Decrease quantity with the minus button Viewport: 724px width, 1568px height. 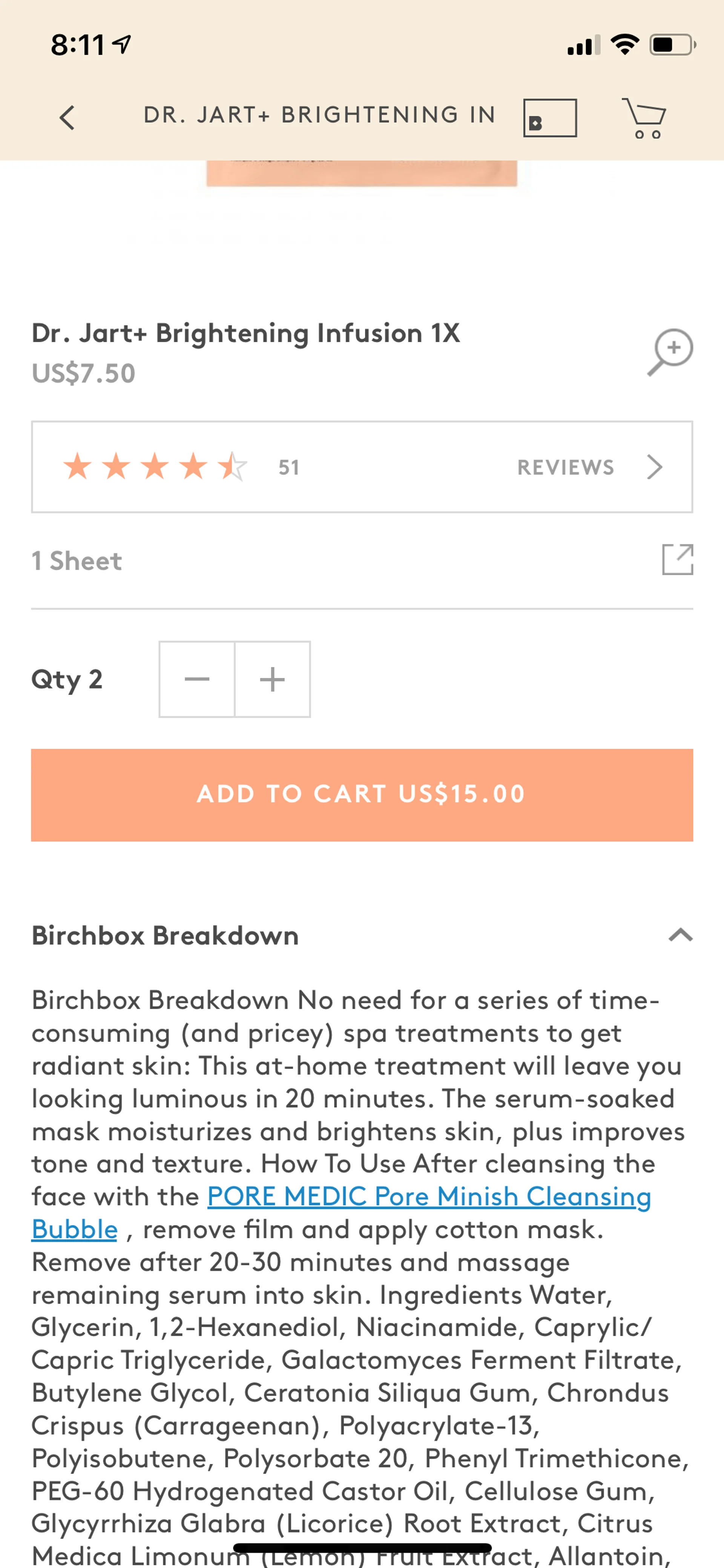(196, 679)
